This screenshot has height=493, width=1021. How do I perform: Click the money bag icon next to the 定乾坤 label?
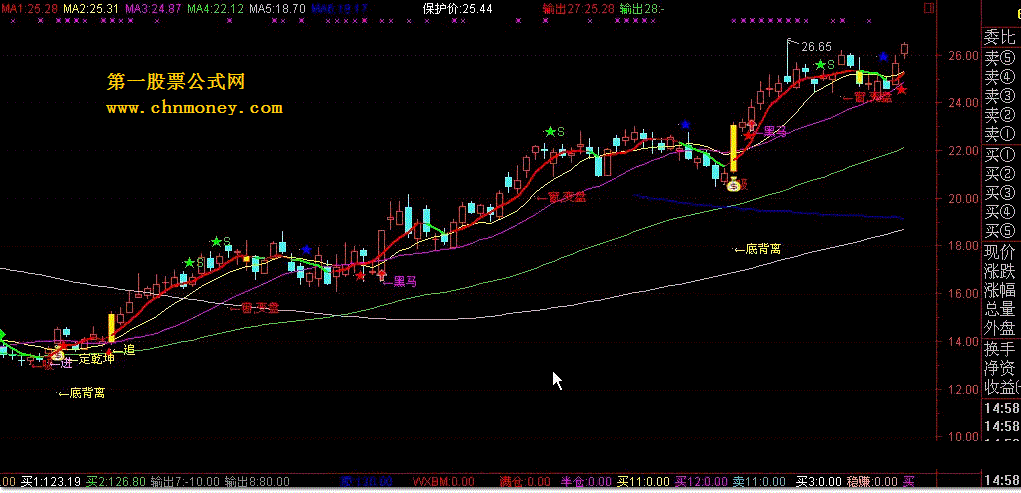(x=58, y=355)
